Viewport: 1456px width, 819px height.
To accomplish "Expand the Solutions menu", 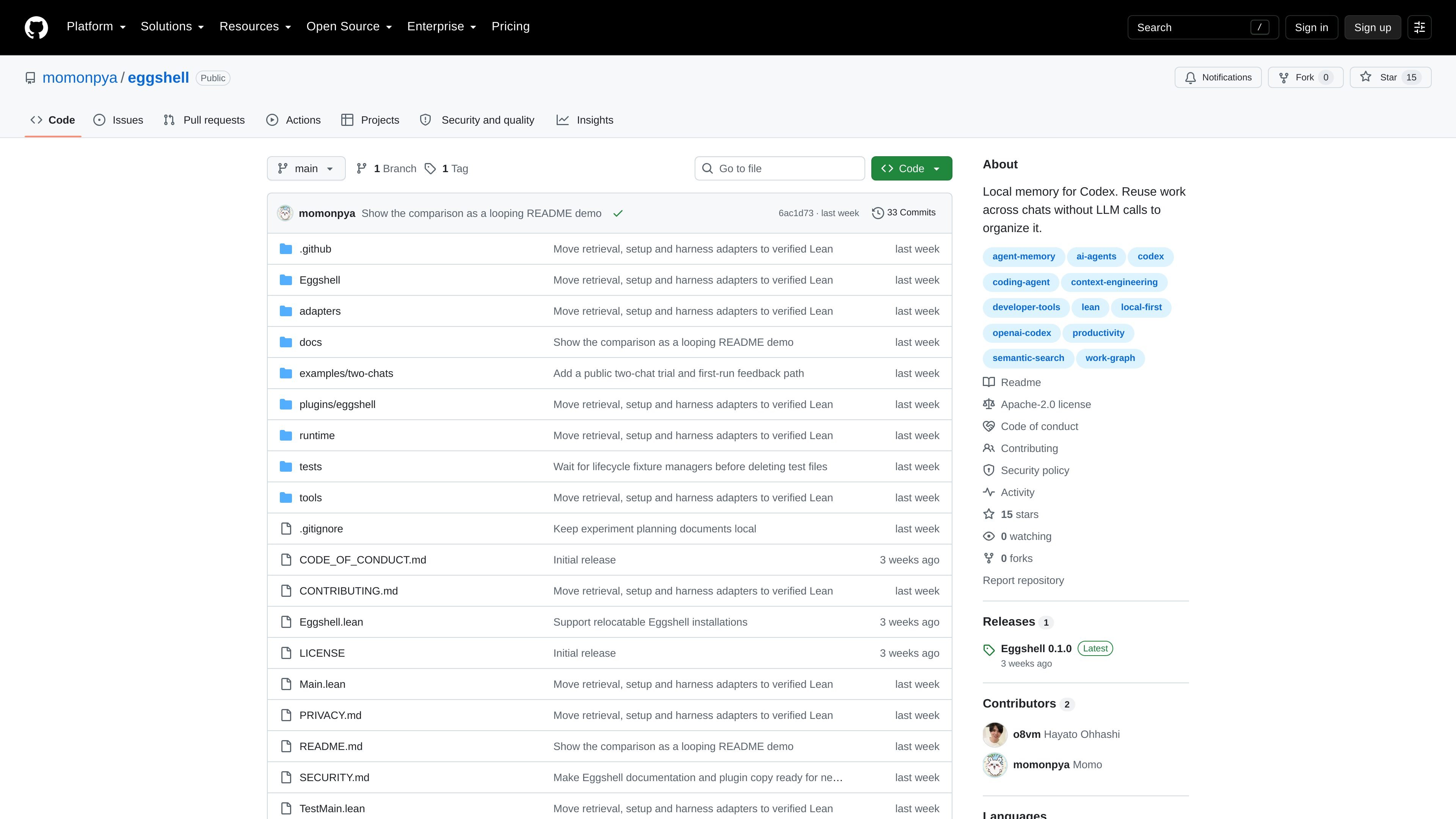I will click(x=173, y=27).
